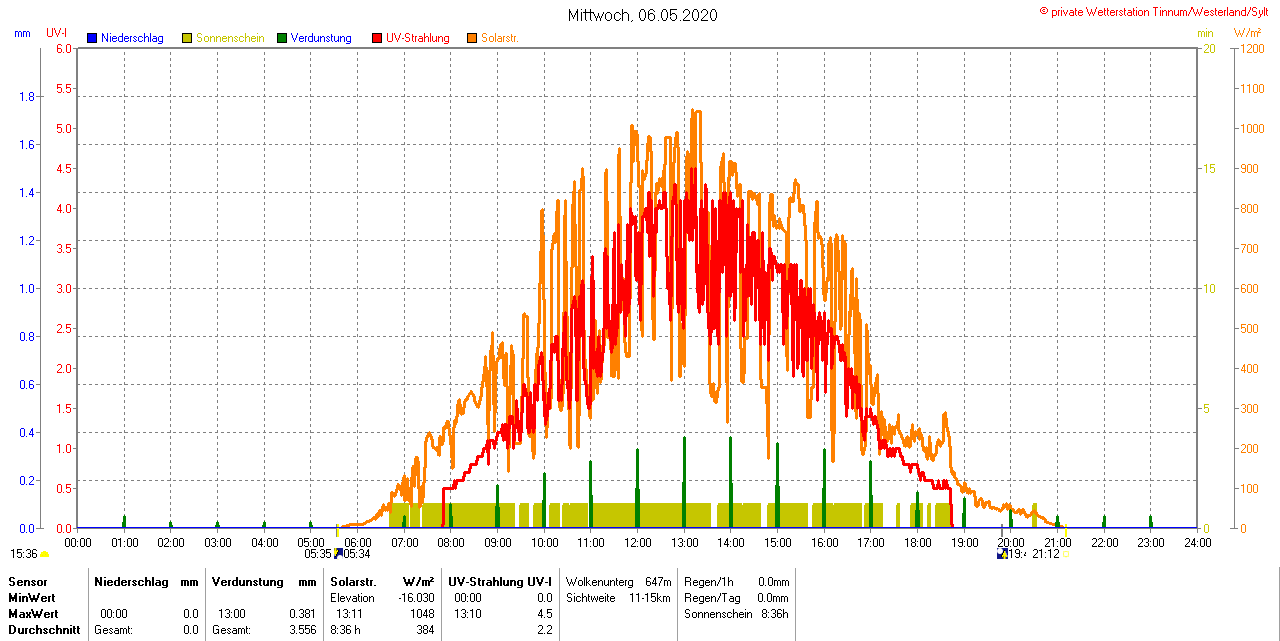This screenshot has height=641, width=1280.
Task: Click the Durchschnitt row label
Action: click(x=44, y=630)
